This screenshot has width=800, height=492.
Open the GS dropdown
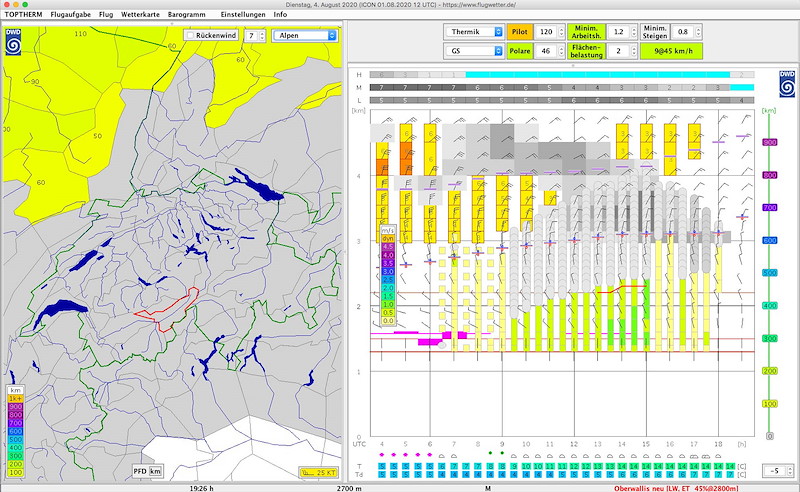pos(474,51)
